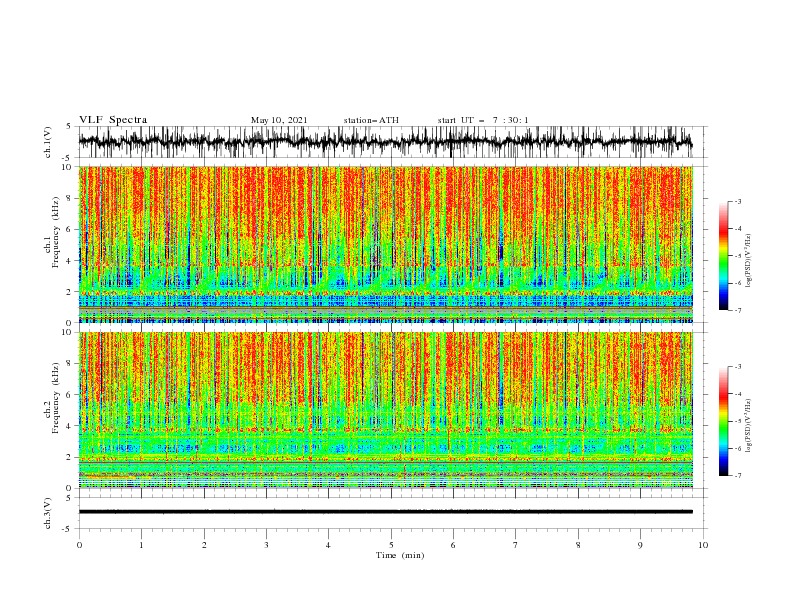Click the time axis tick label "0"
792x612 pixels.
(79, 545)
